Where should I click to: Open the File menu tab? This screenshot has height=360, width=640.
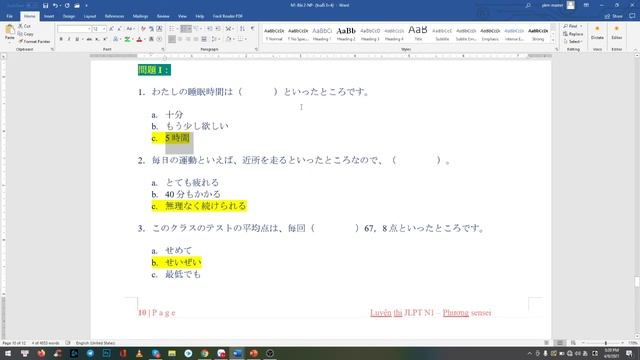coord(10,16)
